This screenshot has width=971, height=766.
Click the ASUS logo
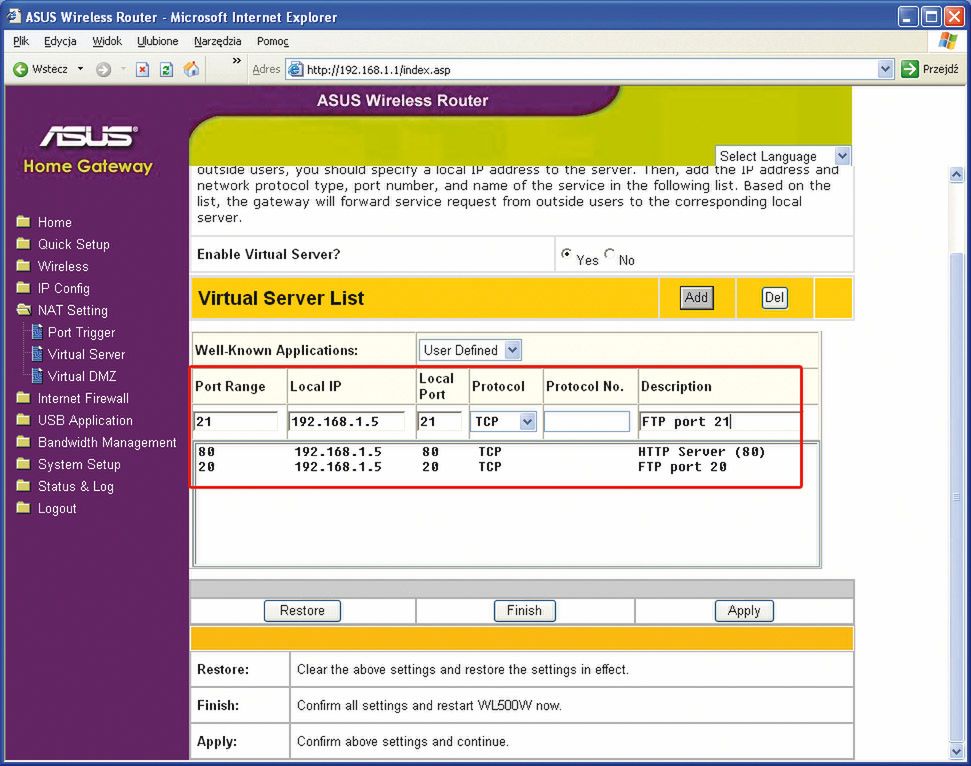tap(89, 137)
